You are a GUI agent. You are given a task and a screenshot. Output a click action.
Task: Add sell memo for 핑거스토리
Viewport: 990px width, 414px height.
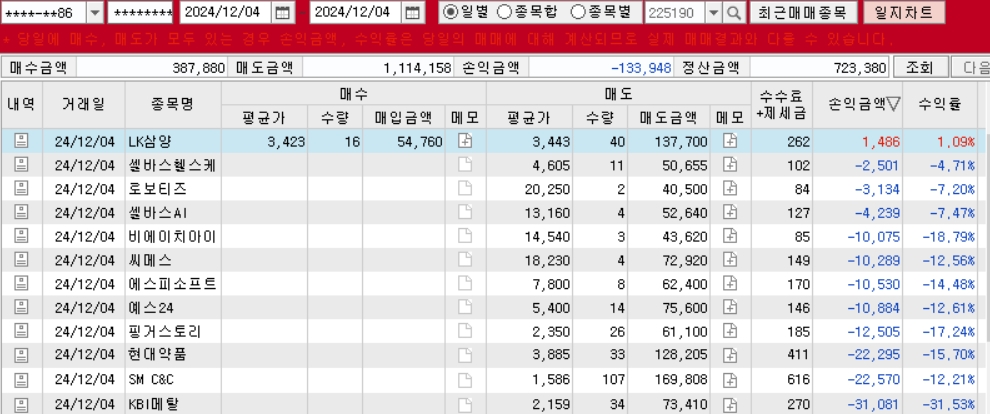730,331
